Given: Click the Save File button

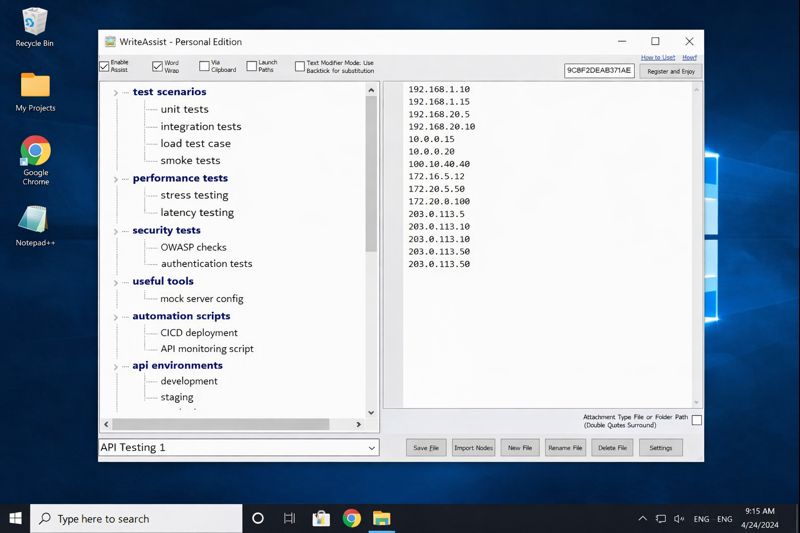Looking at the screenshot, I should 426,448.
